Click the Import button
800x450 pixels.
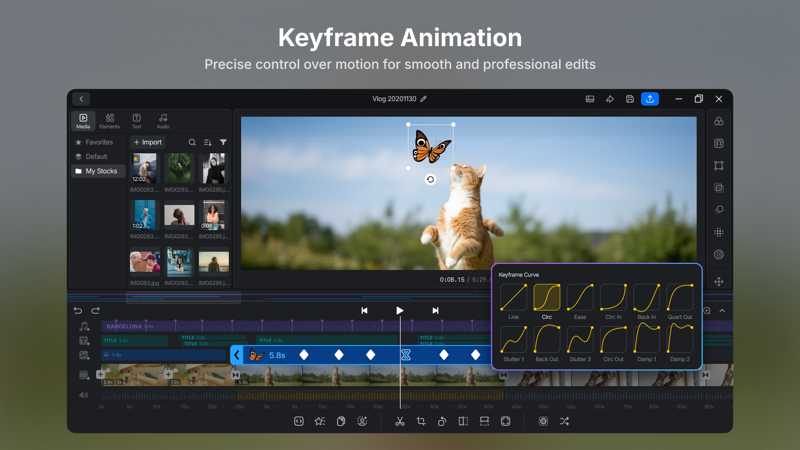pos(147,142)
